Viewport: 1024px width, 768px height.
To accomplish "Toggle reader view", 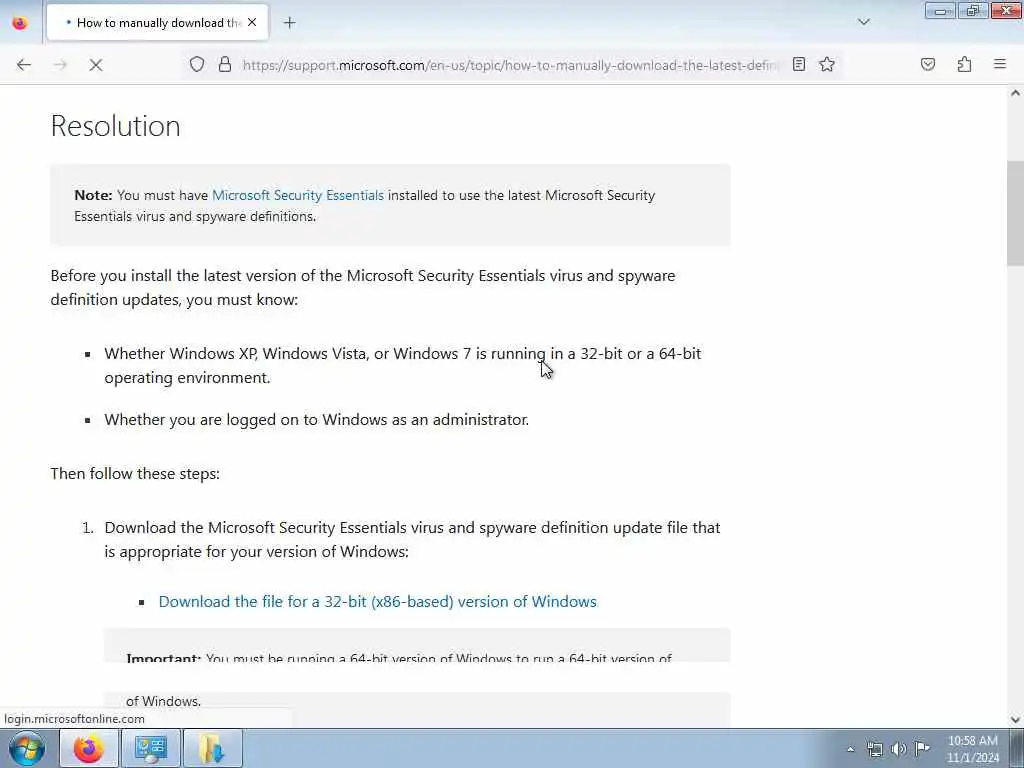I will point(799,64).
